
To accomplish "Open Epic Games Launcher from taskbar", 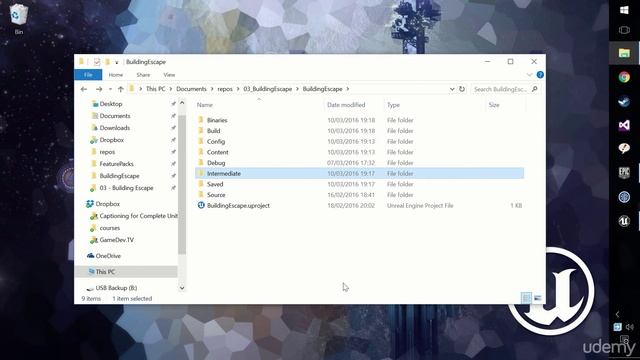I will click(x=624, y=173).
